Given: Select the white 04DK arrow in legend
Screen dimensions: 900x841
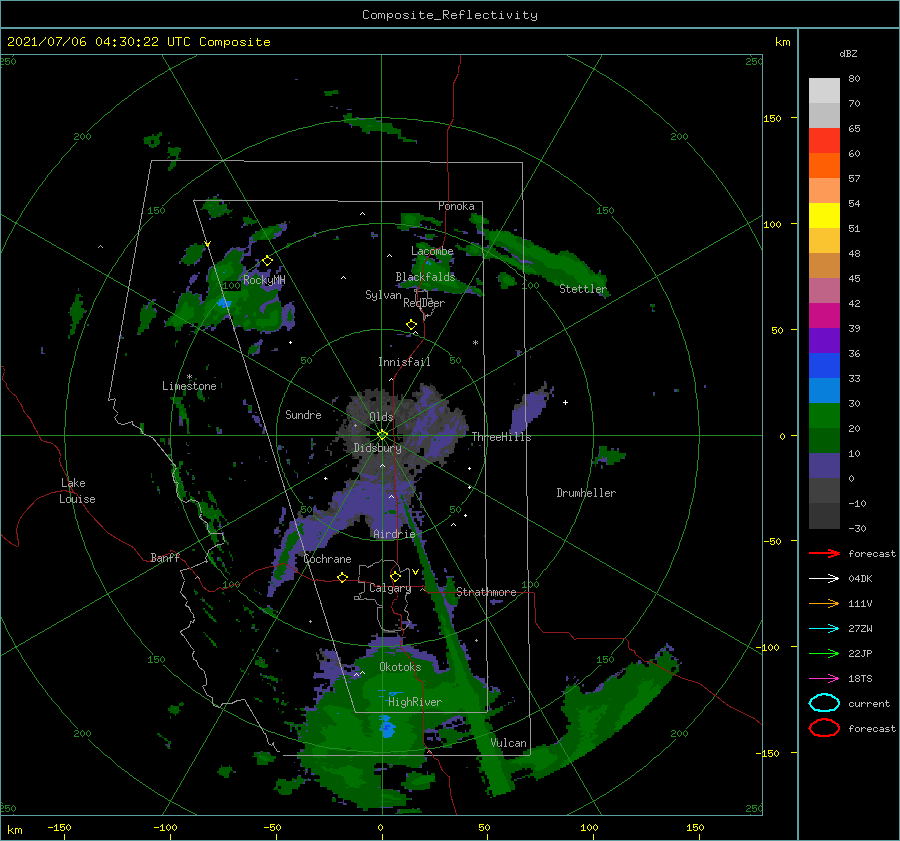Looking at the screenshot, I should click(824, 578).
